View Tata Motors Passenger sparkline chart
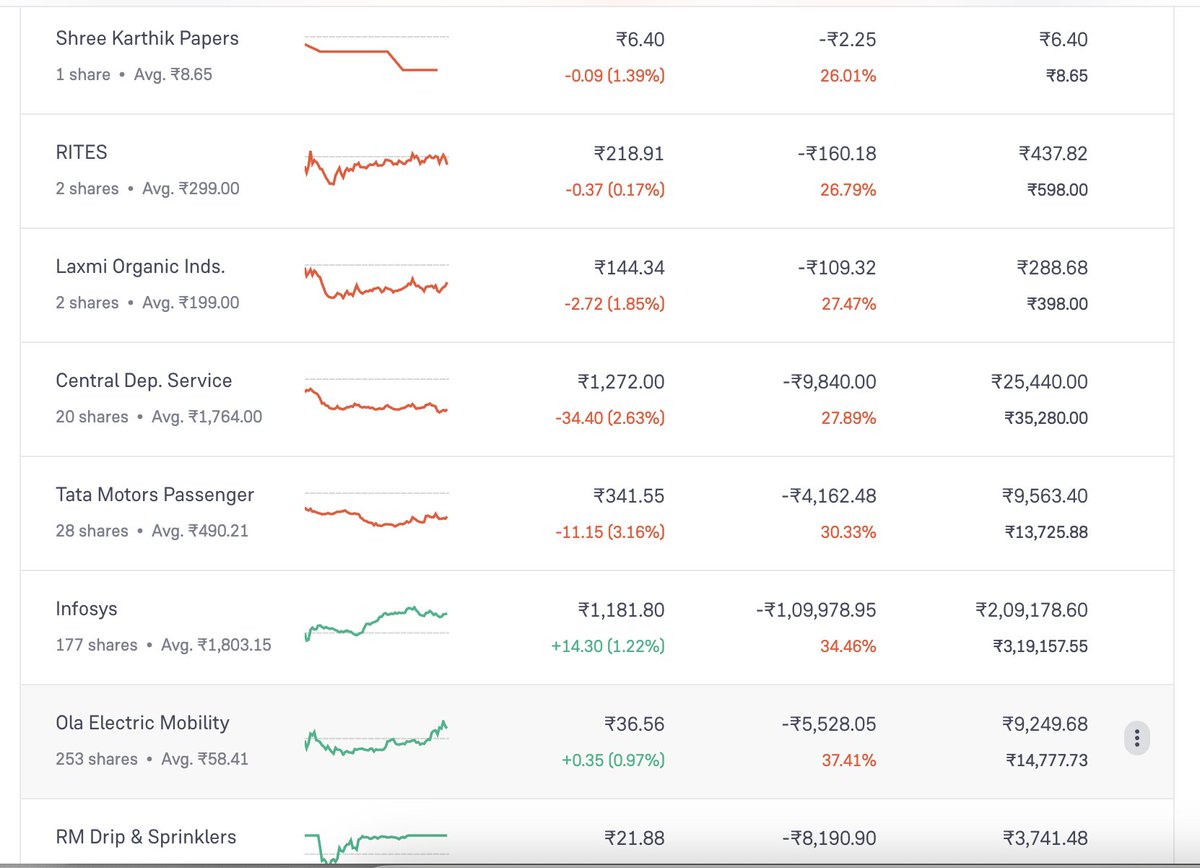 coord(377,511)
